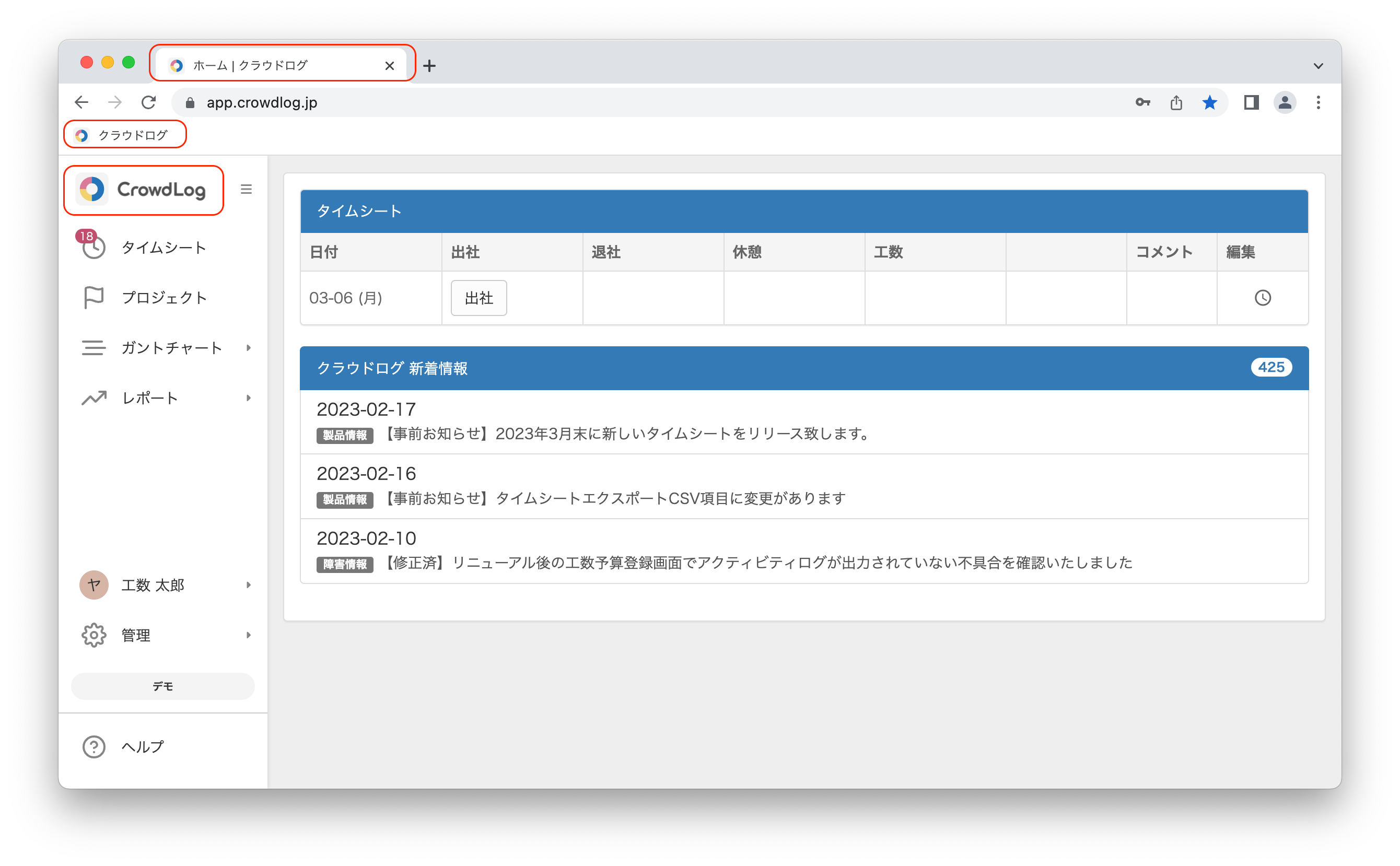Expand the ガントチャート submenu arrow

[249, 348]
